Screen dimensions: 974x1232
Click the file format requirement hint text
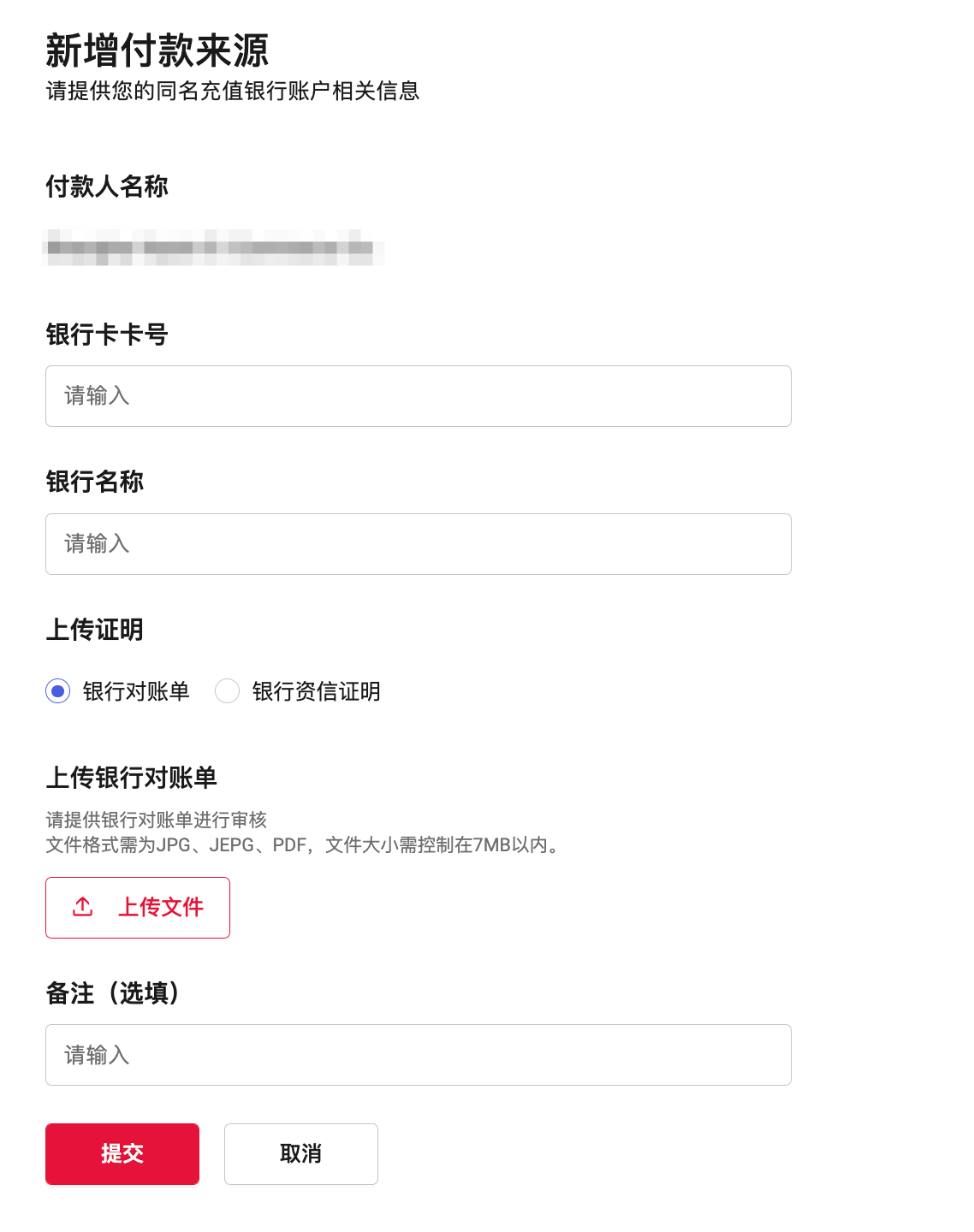305,845
